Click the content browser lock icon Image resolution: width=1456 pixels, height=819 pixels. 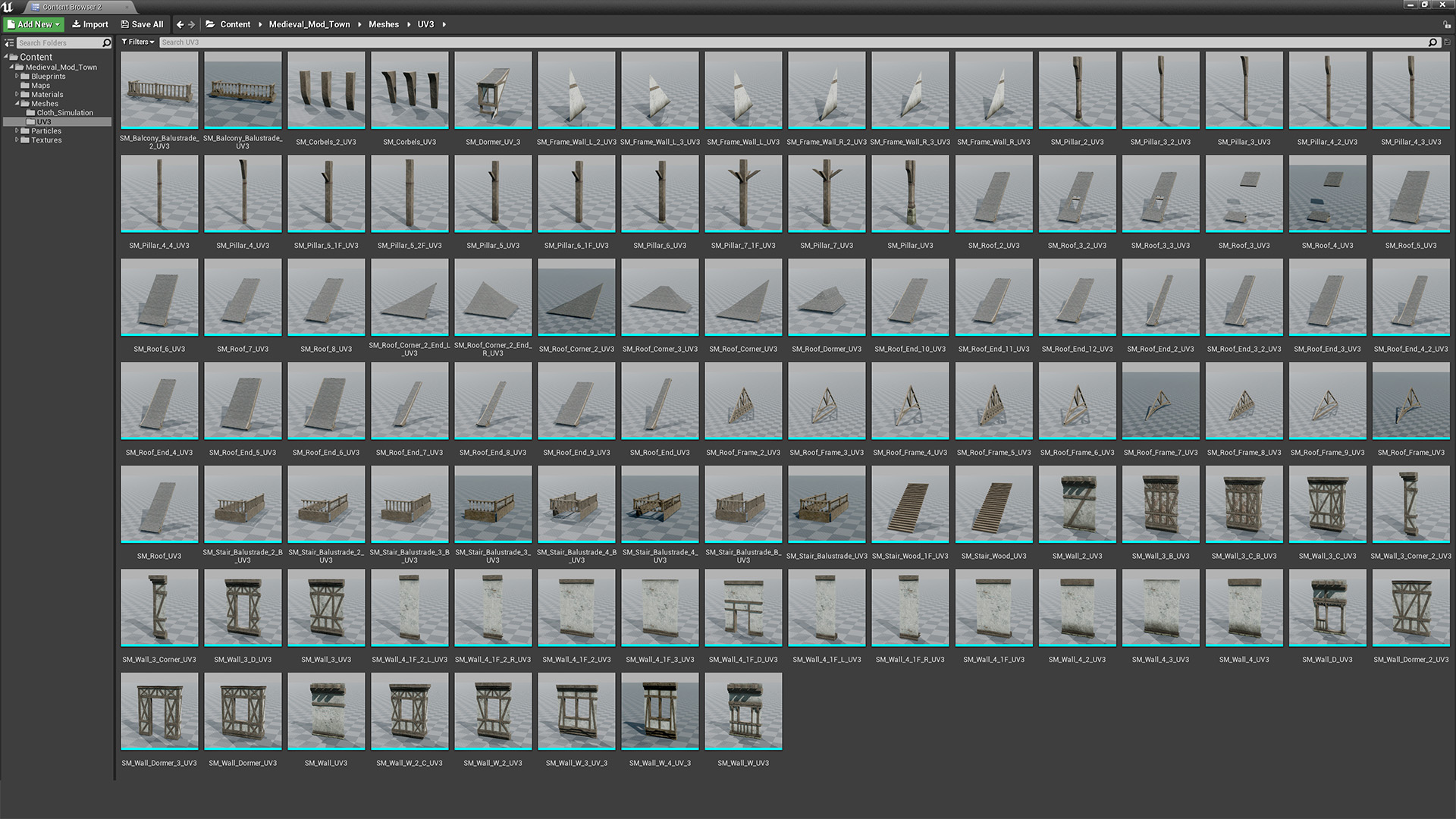[1447, 24]
